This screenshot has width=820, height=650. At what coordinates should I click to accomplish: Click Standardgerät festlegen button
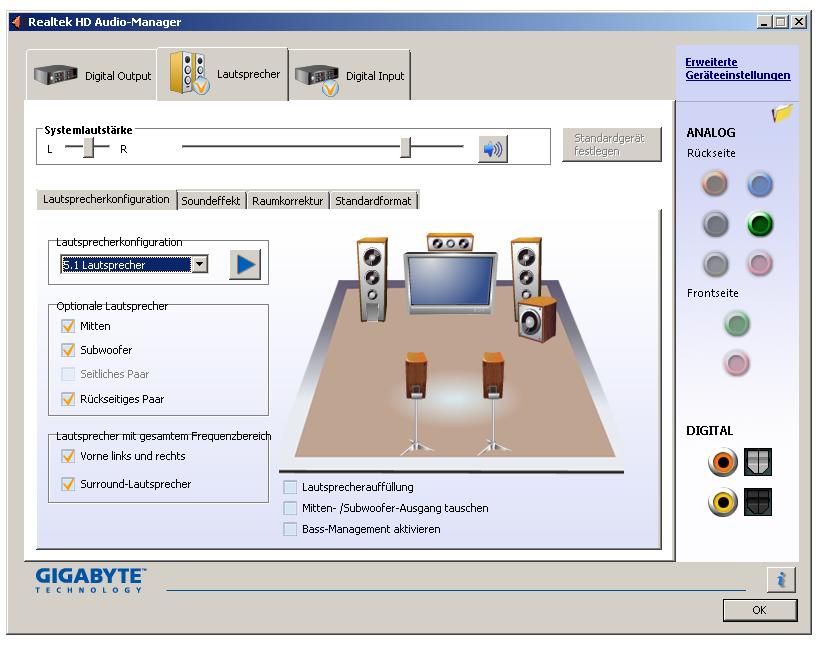pyautogui.click(x=612, y=145)
